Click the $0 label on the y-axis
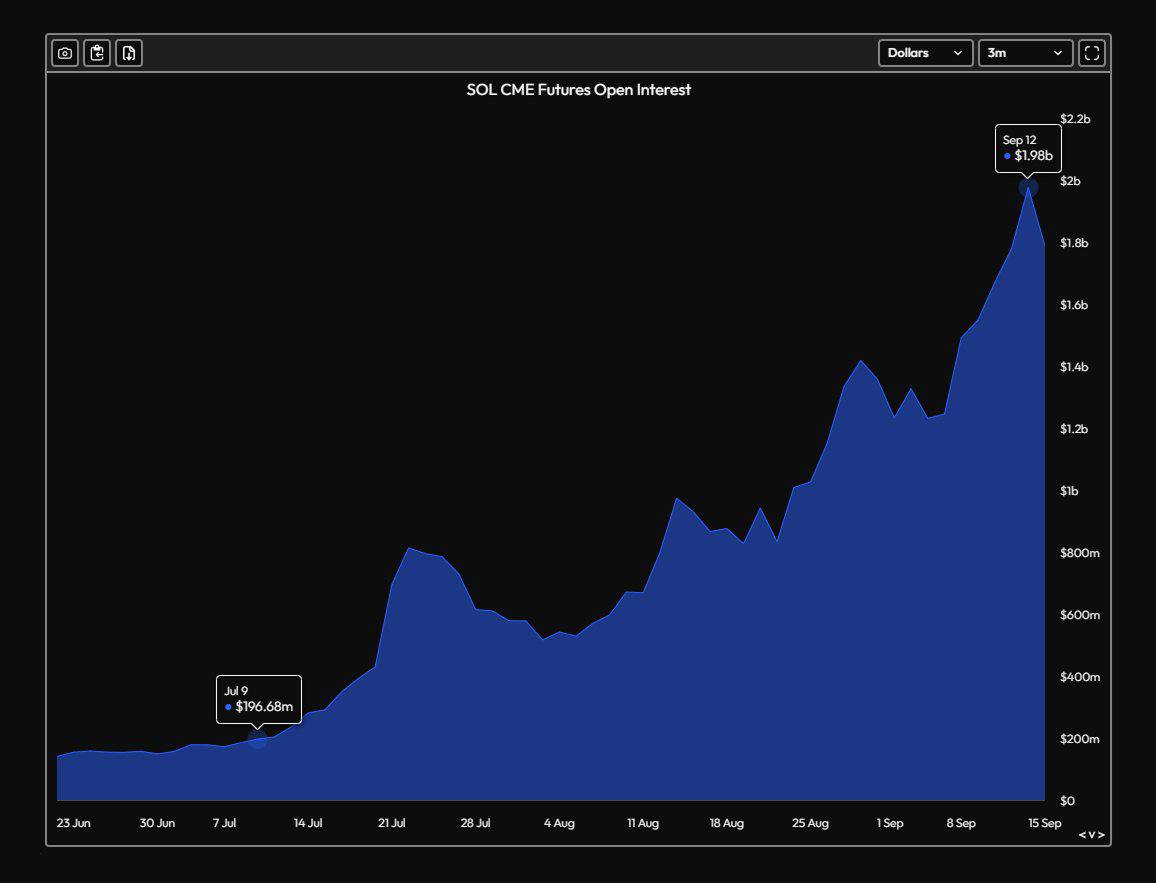Image resolution: width=1156 pixels, height=883 pixels. coord(1068,800)
